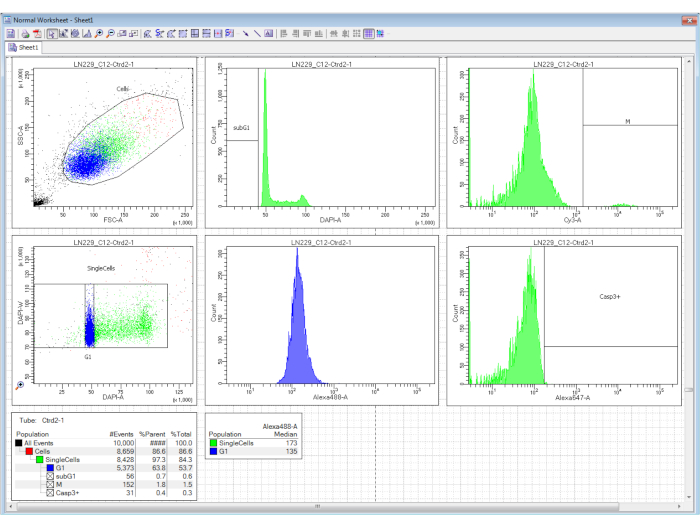This screenshot has height=515, width=700.
Task: Click the Zoom In magnifier tool
Action: tap(98, 34)
